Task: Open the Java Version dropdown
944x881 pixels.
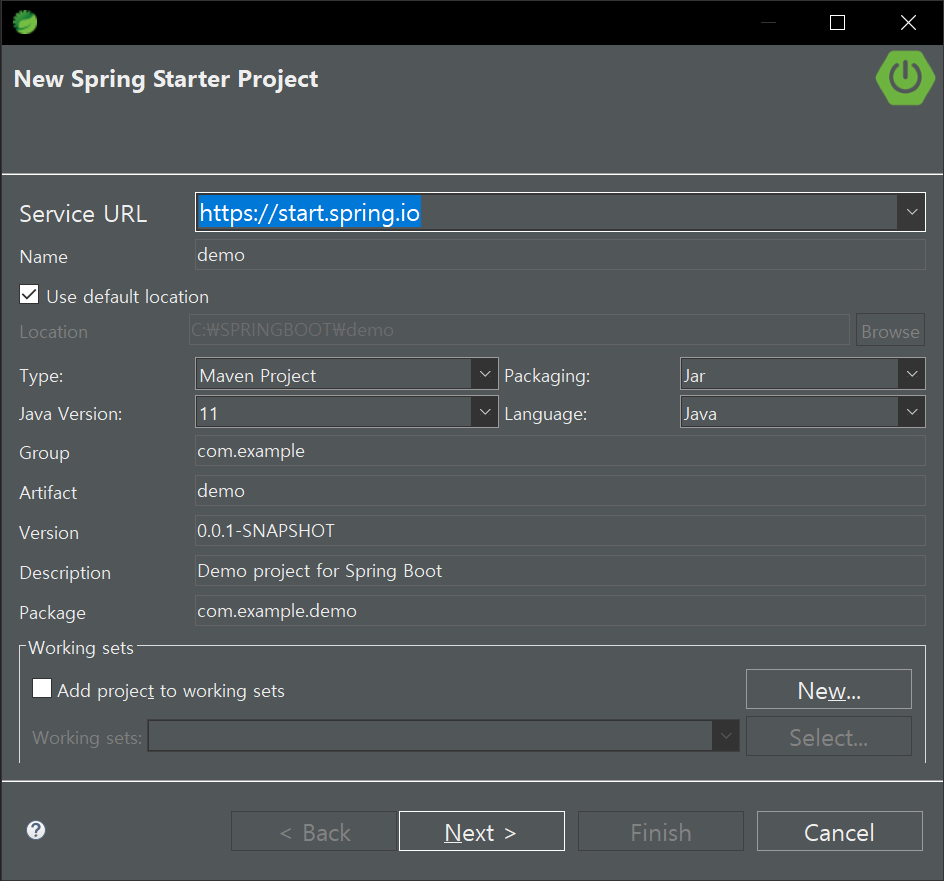Action: [485, 411]
